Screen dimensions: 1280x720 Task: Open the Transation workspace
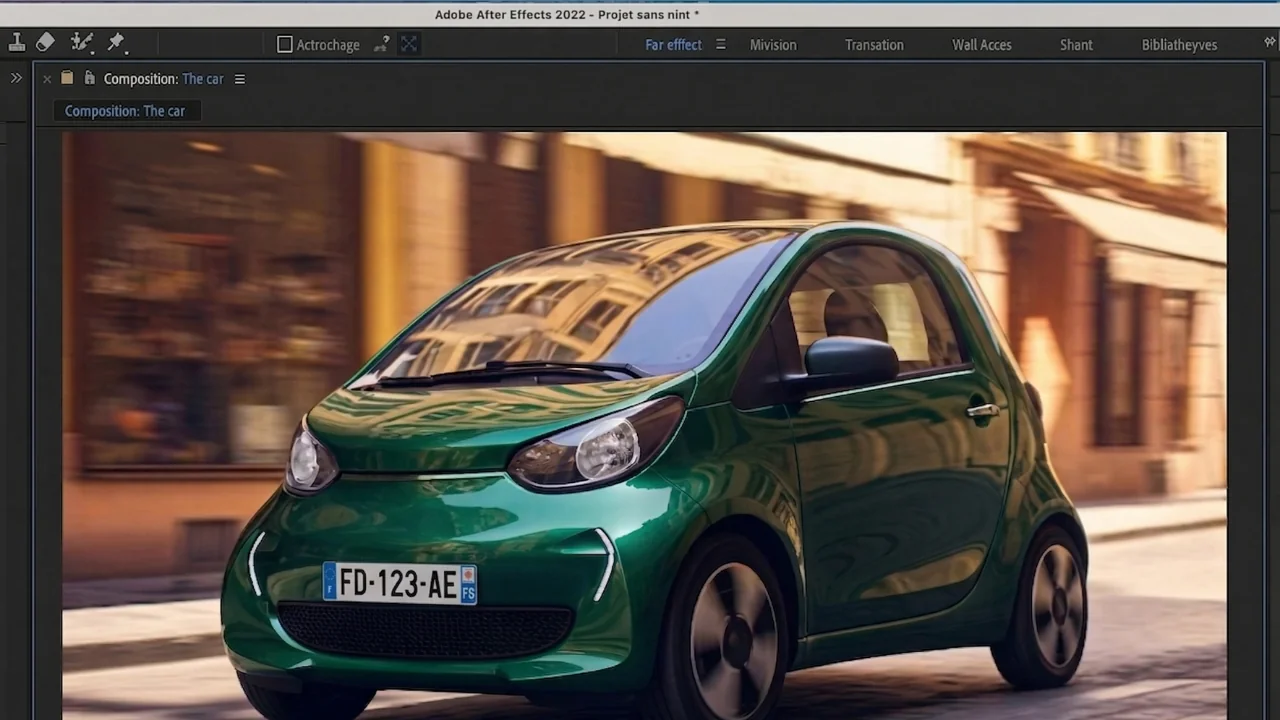[x=873, y=45]
